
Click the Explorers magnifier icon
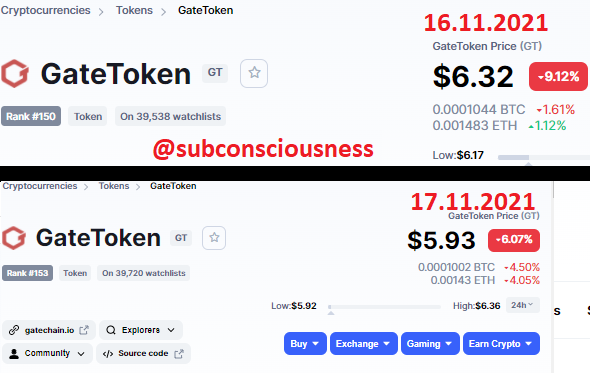tap(111, 330)
